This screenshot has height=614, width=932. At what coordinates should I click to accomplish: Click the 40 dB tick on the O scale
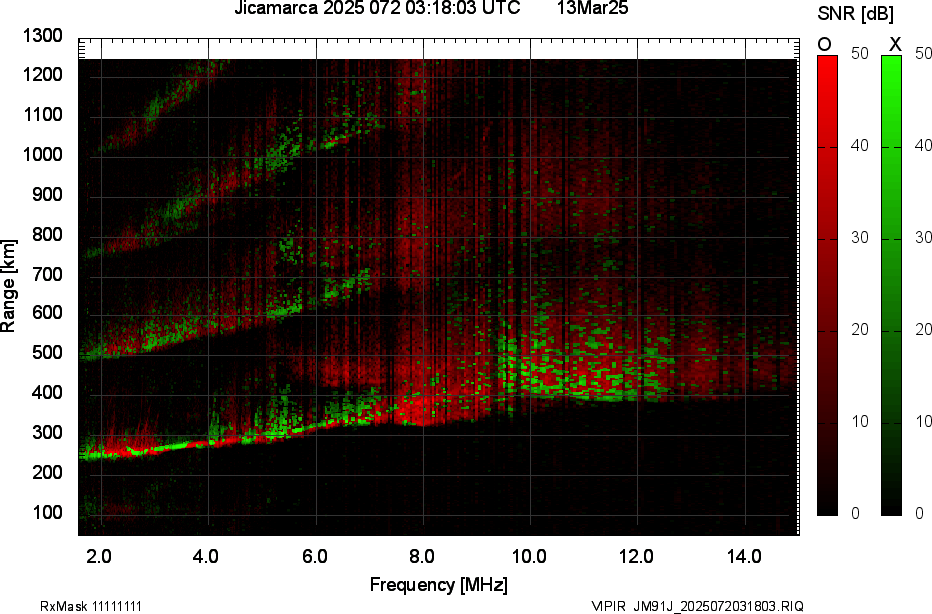[860, 146]
